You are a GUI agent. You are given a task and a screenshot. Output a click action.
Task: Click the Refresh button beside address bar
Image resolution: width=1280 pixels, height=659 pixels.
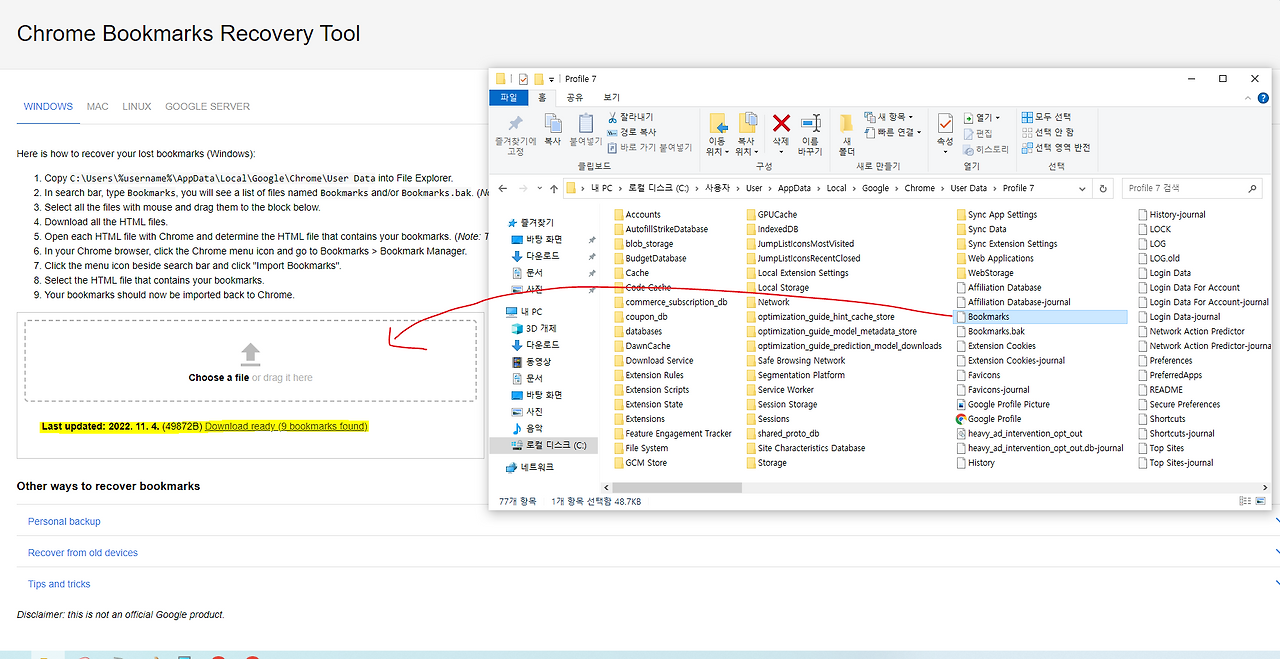(x=1103, y=188)
